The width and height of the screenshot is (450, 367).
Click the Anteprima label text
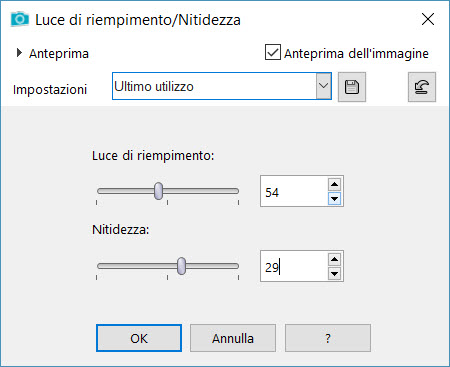click(59, 54)
